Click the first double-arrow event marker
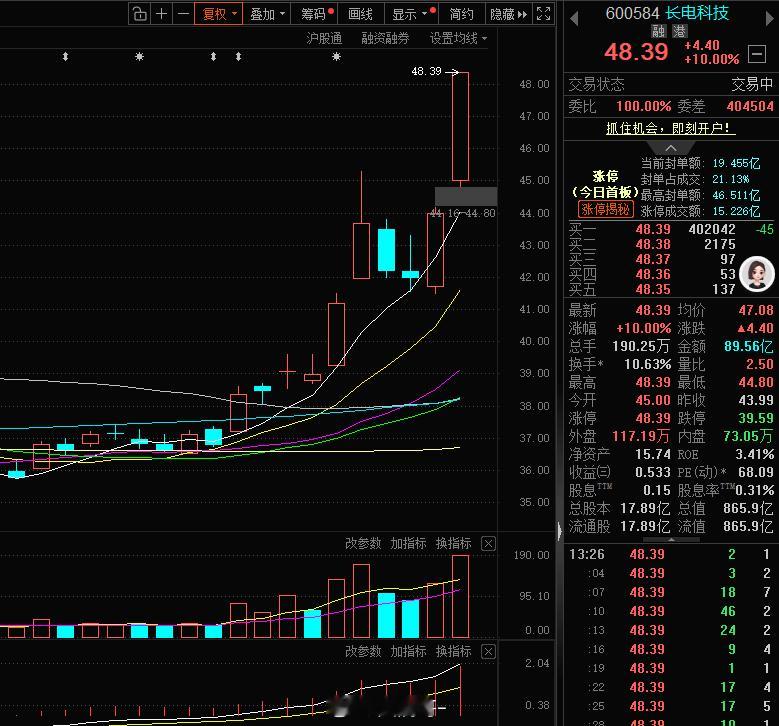 click(x=65, y=57)
